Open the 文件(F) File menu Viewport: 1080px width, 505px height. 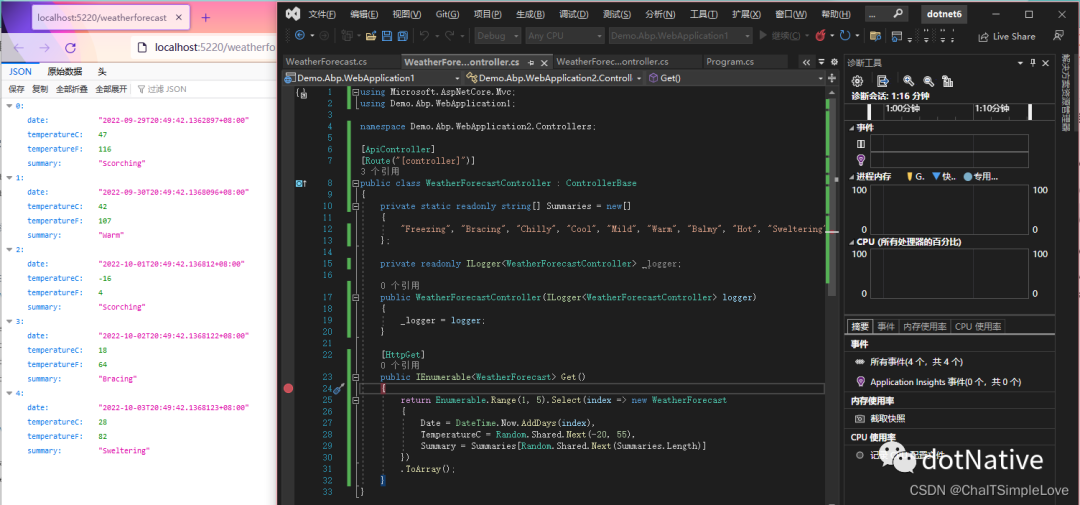(x=322, y=14)
